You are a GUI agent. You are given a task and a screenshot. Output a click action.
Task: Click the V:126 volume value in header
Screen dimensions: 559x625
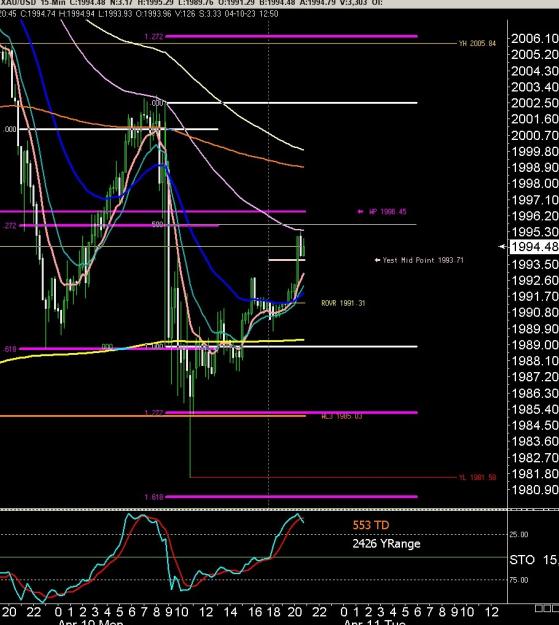pos(185,14)
